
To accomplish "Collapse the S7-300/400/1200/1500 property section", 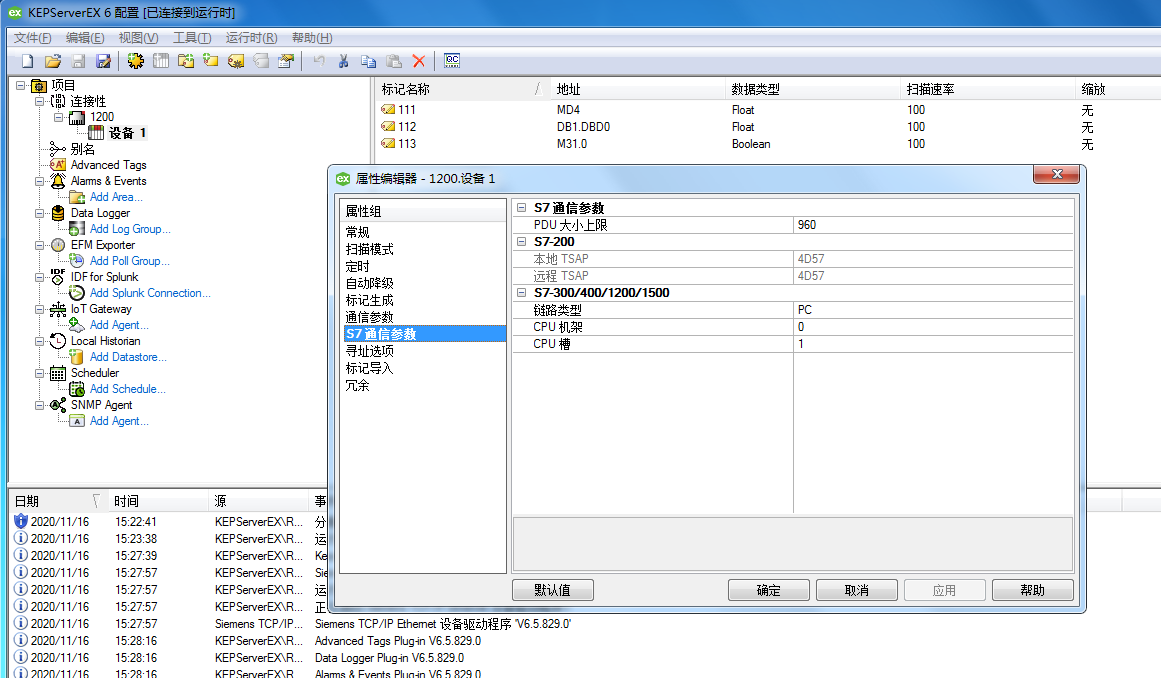I will [521, 293].
